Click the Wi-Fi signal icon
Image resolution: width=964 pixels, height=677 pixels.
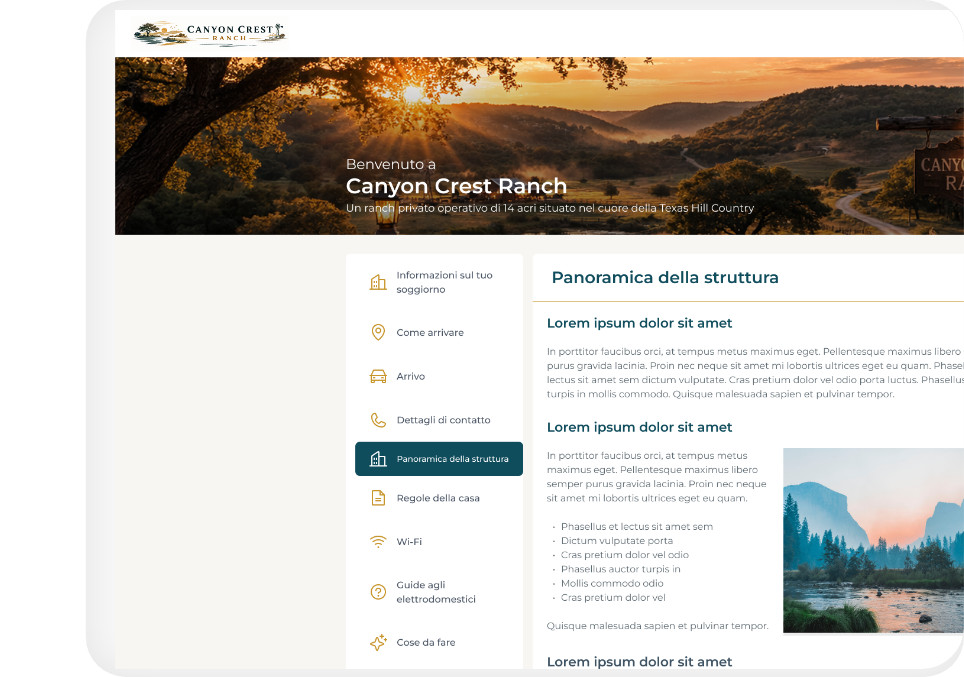pyautogui.click(x=378, y=542)
